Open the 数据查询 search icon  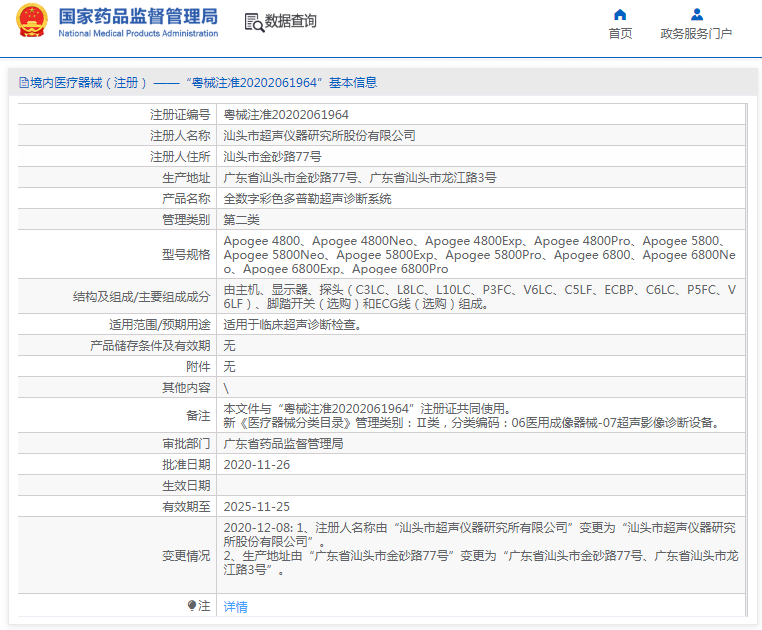(254, 22)
